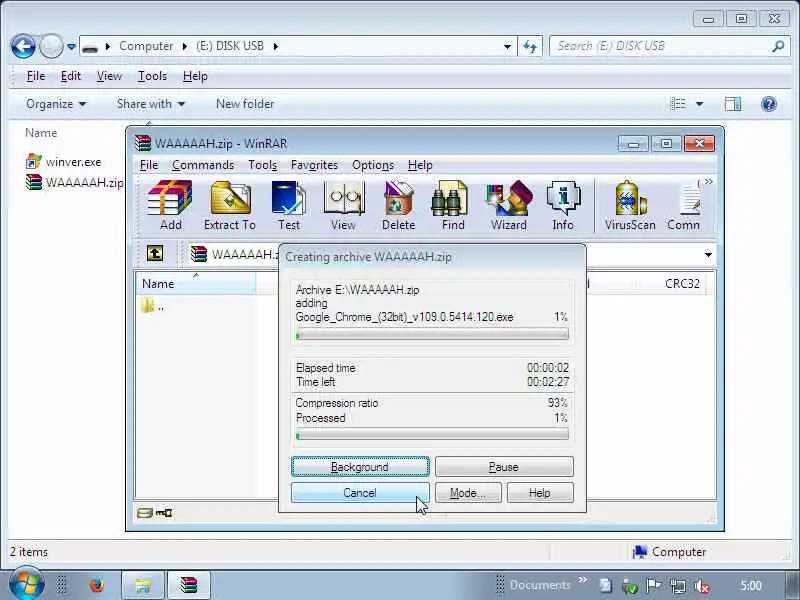This screenshot has width=800, height=600.
Task: Open WinRAR Options menu
Action: [x=373, y=165]
